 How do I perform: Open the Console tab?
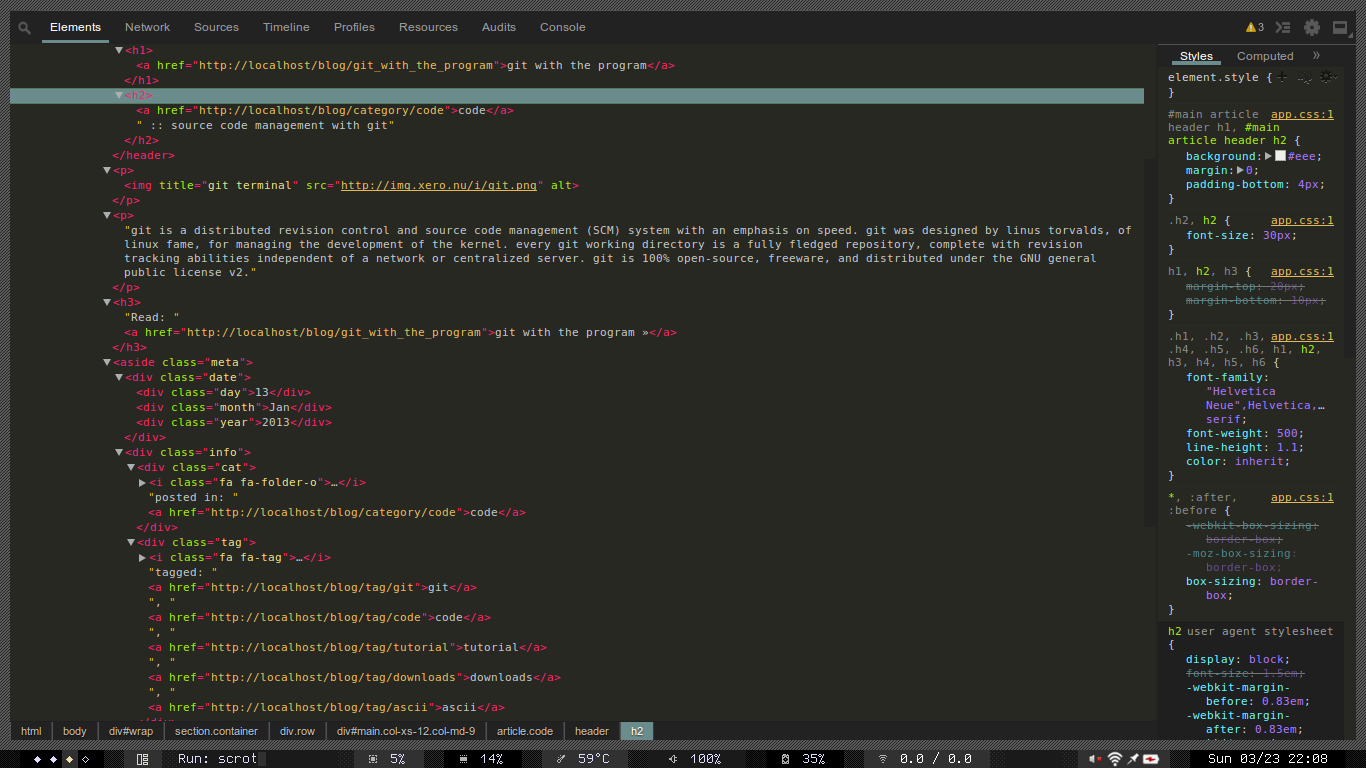click(563, 27)
